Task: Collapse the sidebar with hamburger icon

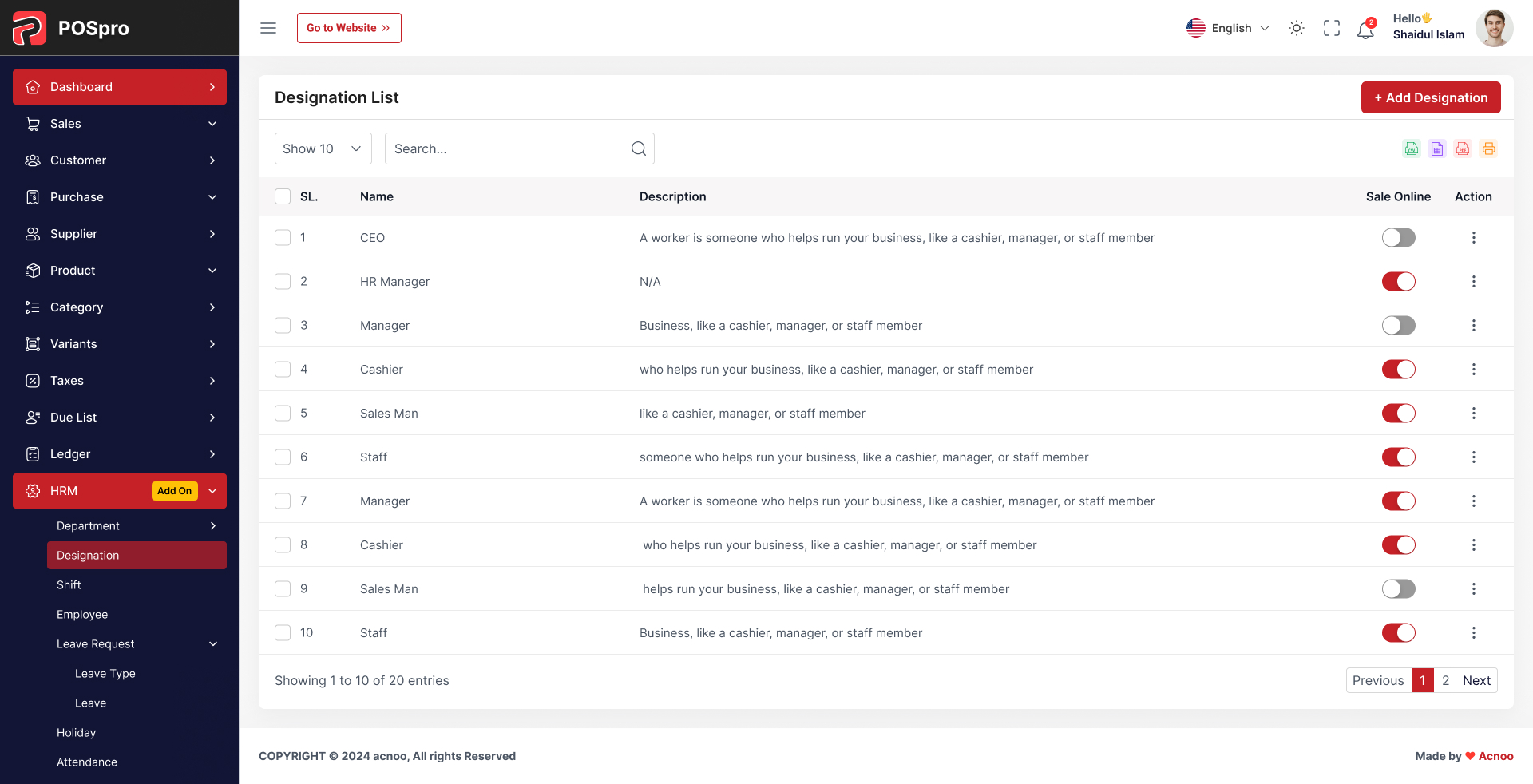Action: pyautogui.click(x=267, y=27)
